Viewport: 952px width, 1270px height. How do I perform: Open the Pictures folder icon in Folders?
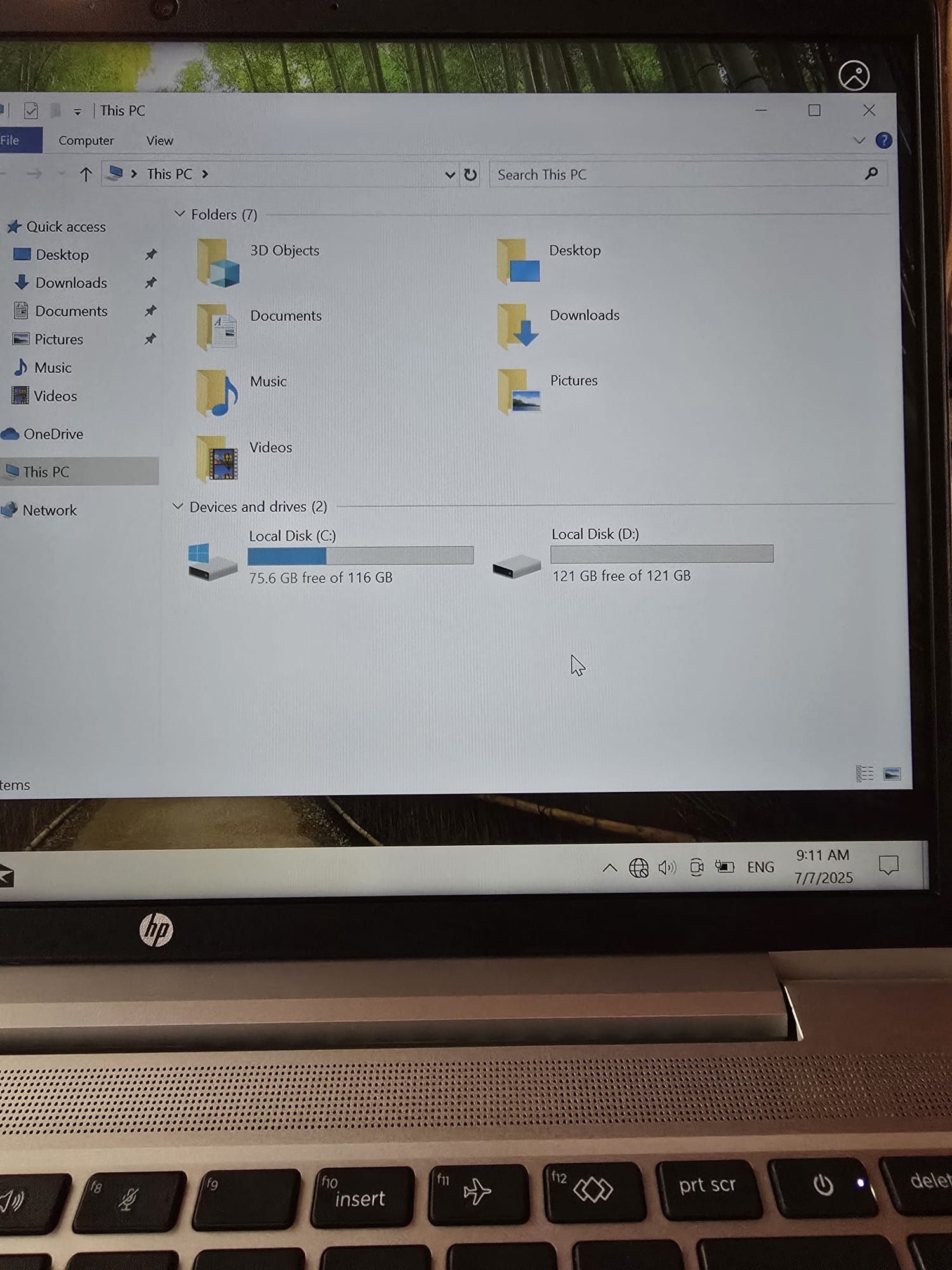point(519,391)
